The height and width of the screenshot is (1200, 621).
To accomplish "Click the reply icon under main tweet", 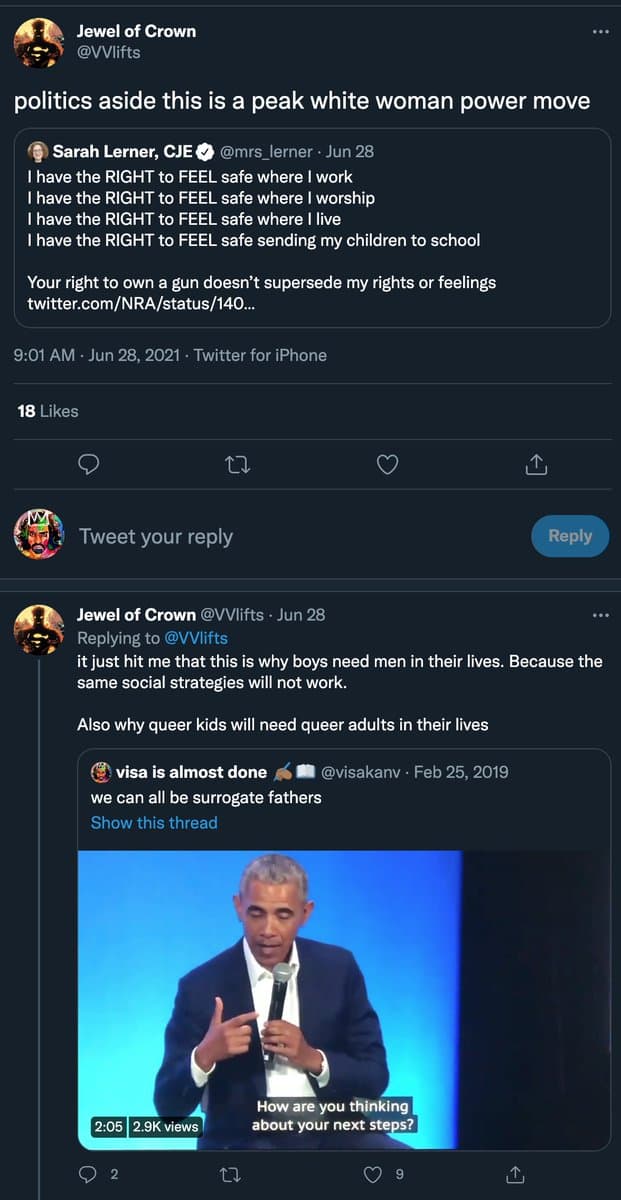I will (x=89, y=464).
